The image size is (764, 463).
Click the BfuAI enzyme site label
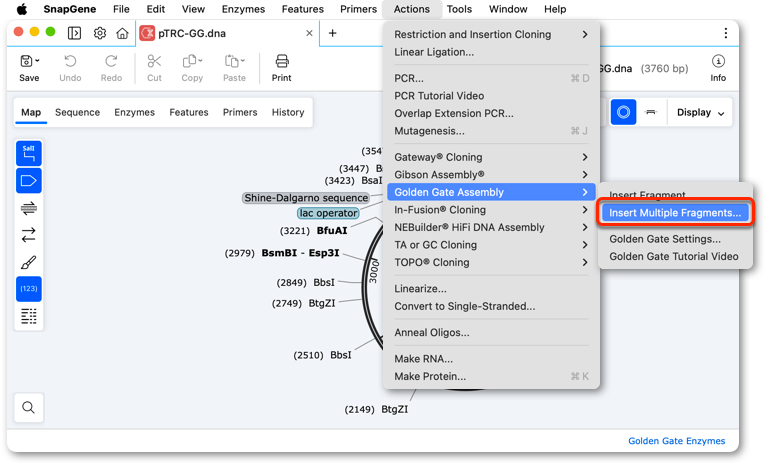pos(332,231)
